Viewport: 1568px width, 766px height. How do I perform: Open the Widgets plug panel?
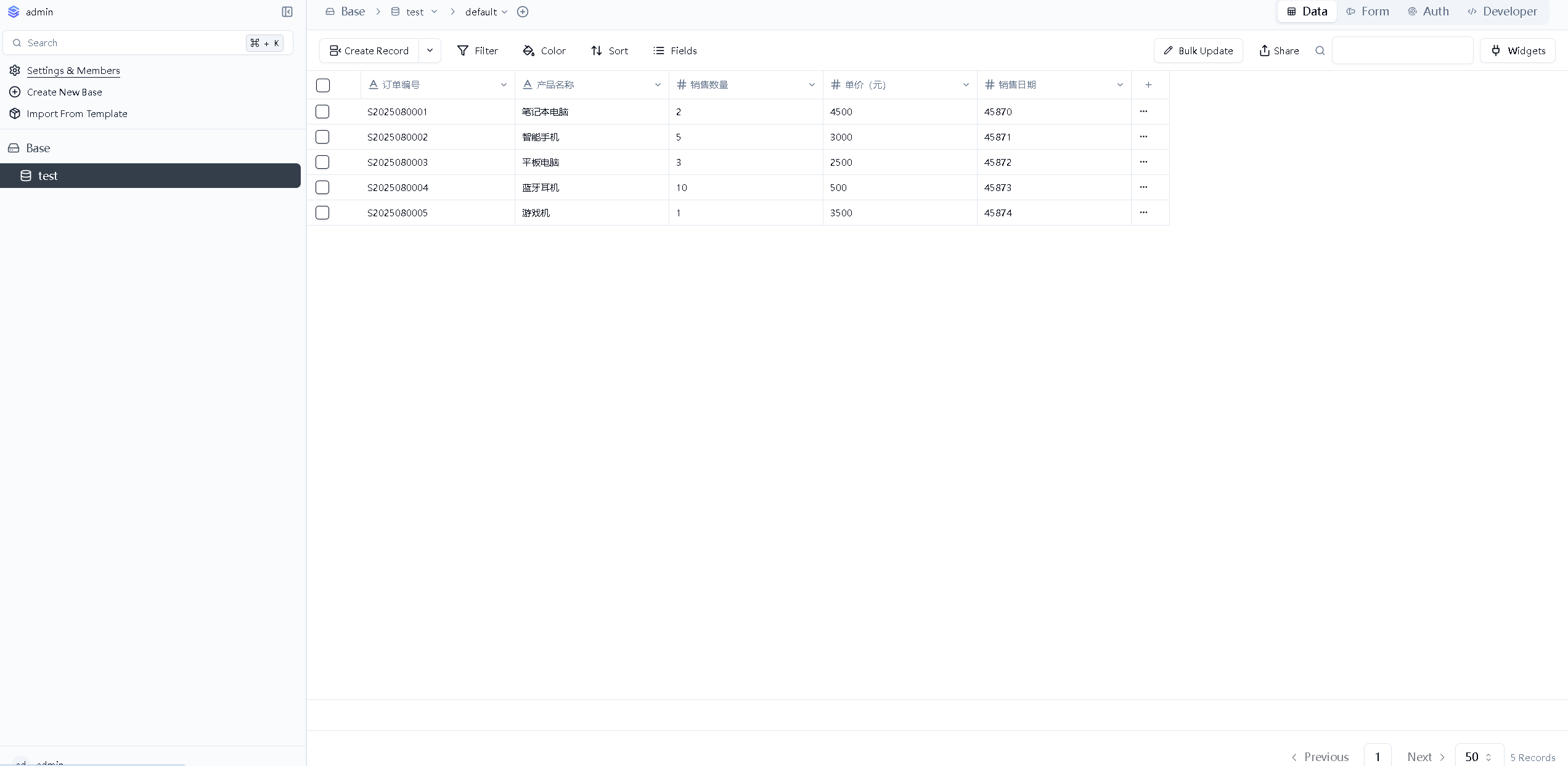1517,51
